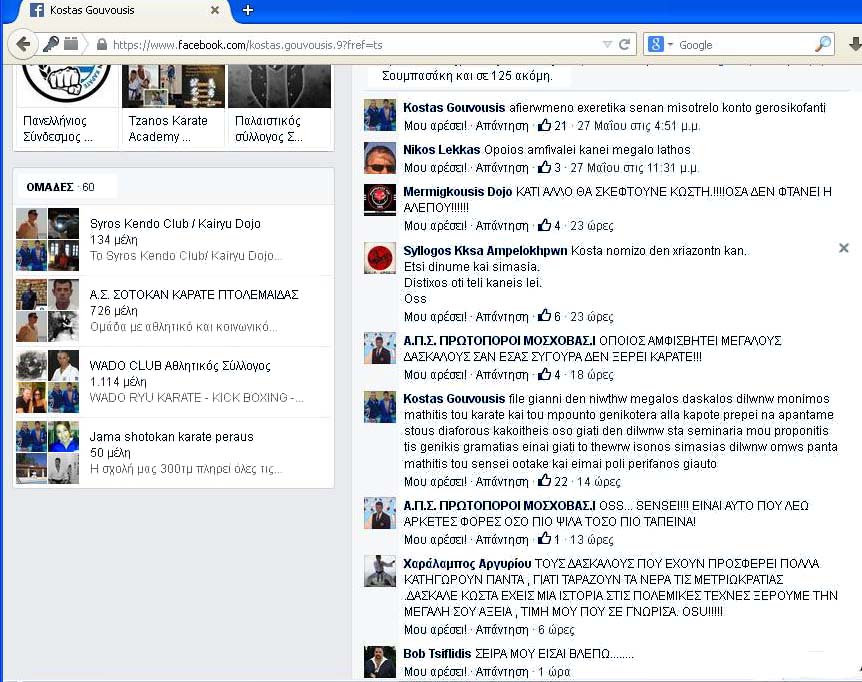Click the search magnifier icon in Google box
This screenshot has width=862, height=682.
(822, 45)
